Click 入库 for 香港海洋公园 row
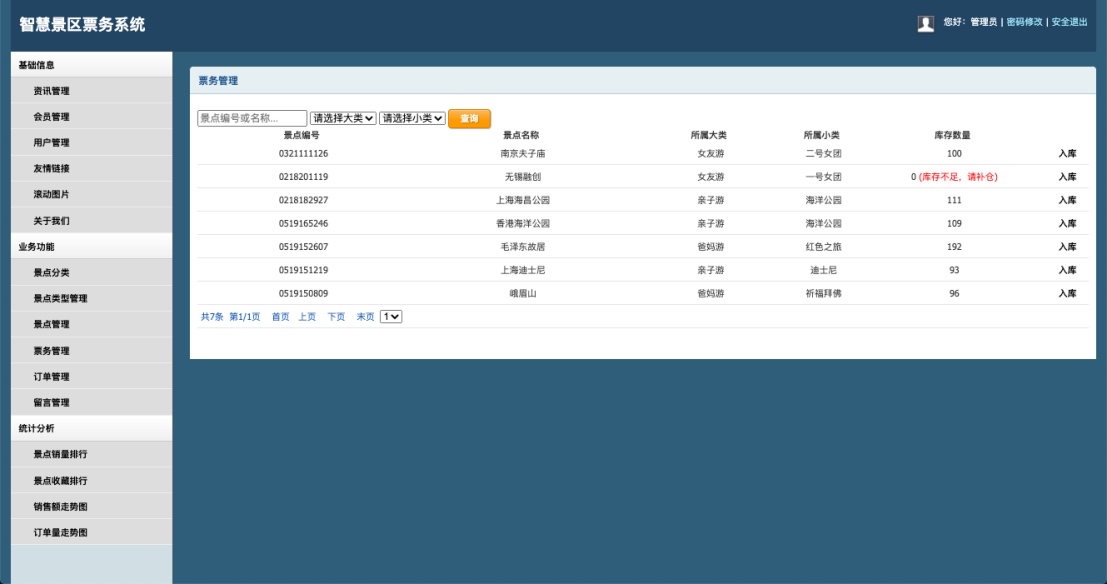The image size is (1107, 584). click(x=1067, y=223)
